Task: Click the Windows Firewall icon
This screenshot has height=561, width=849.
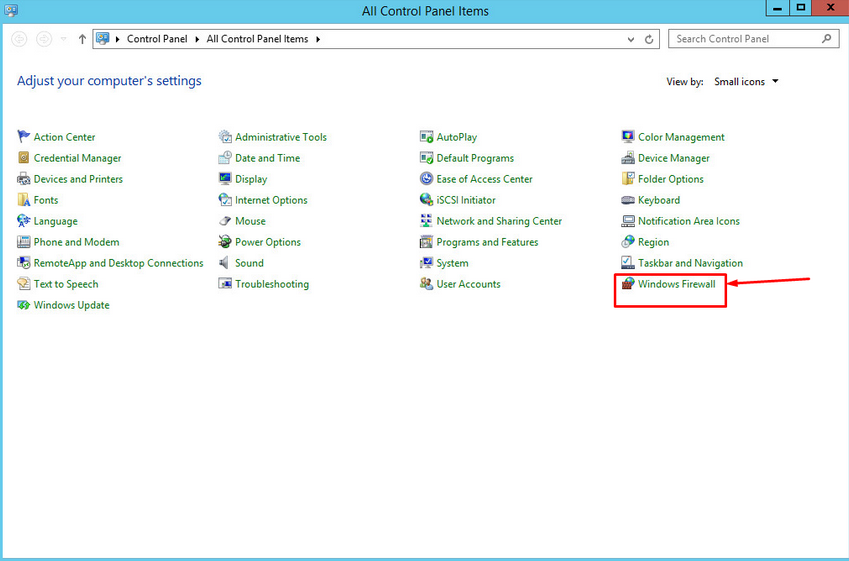Action: pyautogui.click(x=628, y=284)
